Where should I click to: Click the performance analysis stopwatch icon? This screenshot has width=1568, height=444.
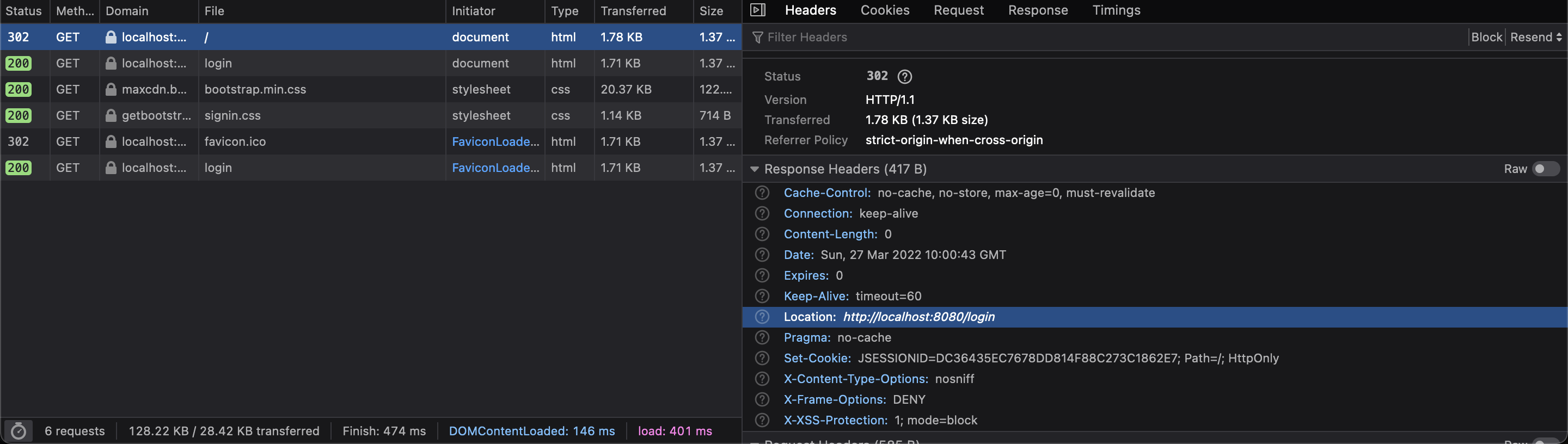coord(19,431)
